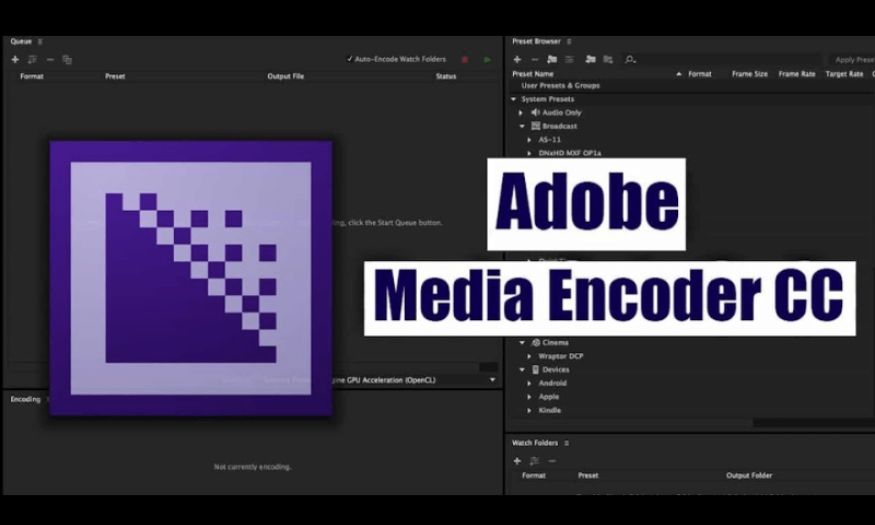Open the Queue panel menu icon

click(x=40, y=41)
